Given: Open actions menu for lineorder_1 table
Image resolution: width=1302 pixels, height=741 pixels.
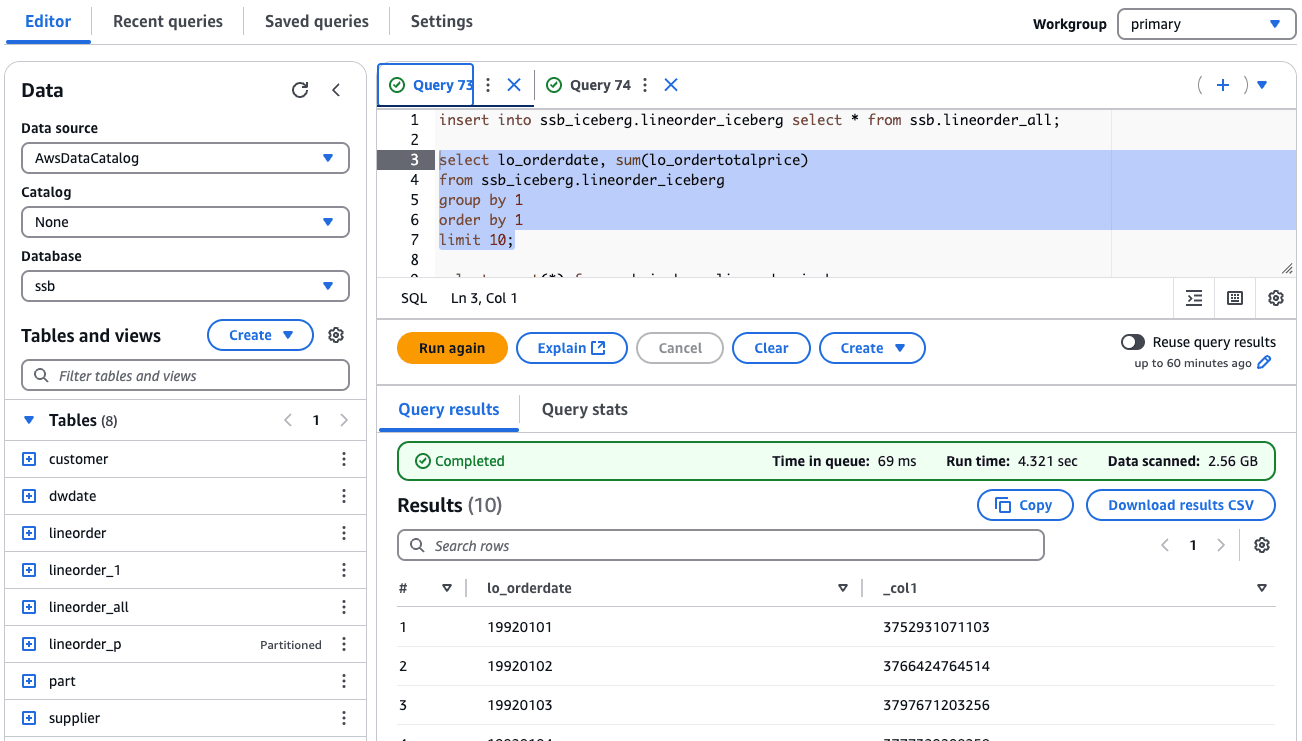Looking at the screenshot, I should (x=344, y=570).
